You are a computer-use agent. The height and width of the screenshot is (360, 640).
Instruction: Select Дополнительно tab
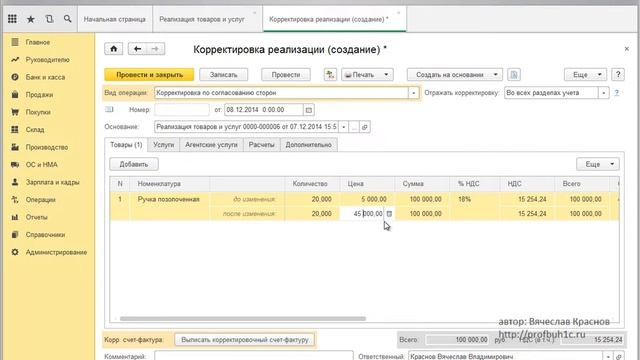tap(309, 144)
